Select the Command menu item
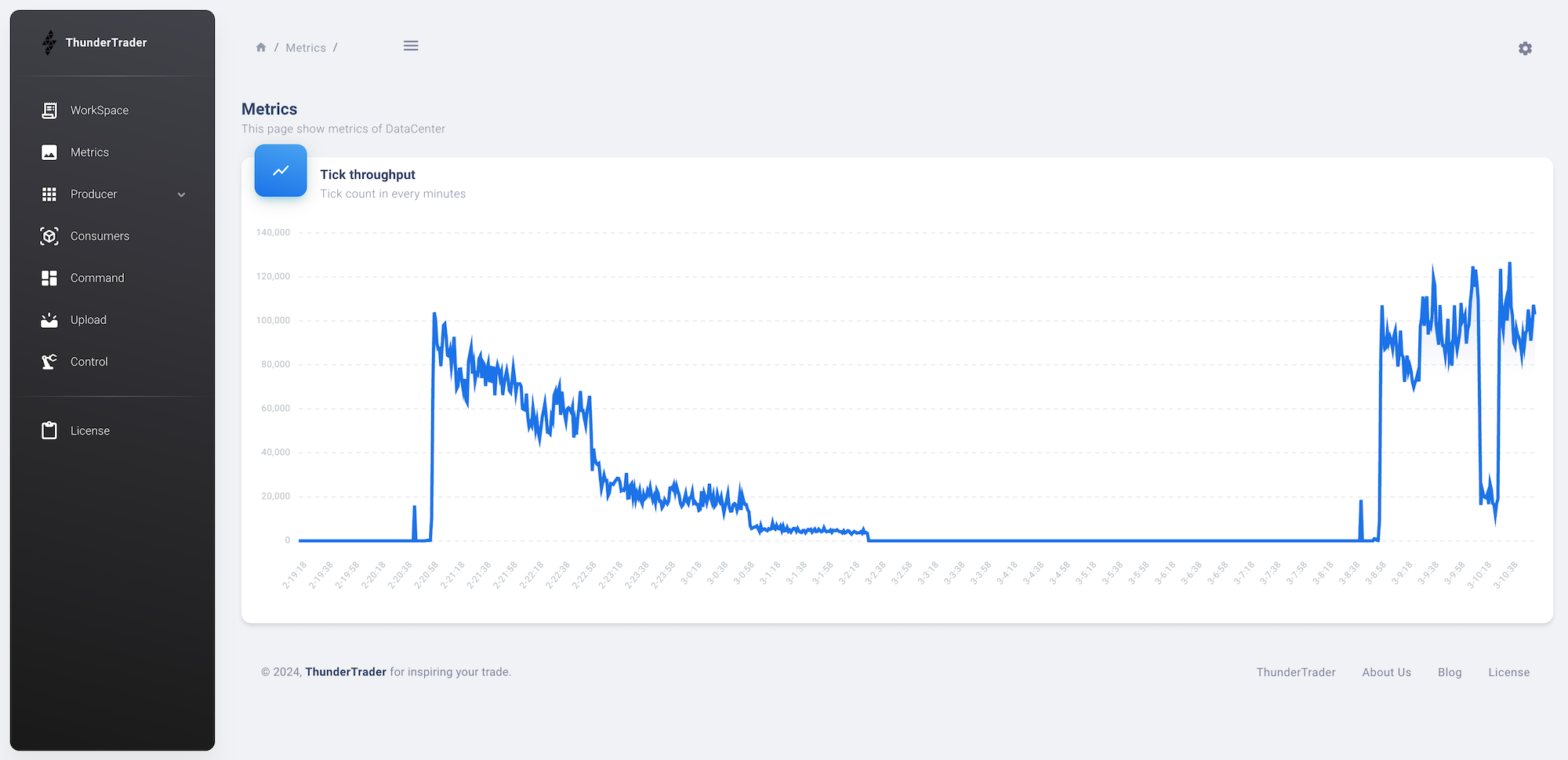The image size is (1568, 760). click(x=97, y=278)
